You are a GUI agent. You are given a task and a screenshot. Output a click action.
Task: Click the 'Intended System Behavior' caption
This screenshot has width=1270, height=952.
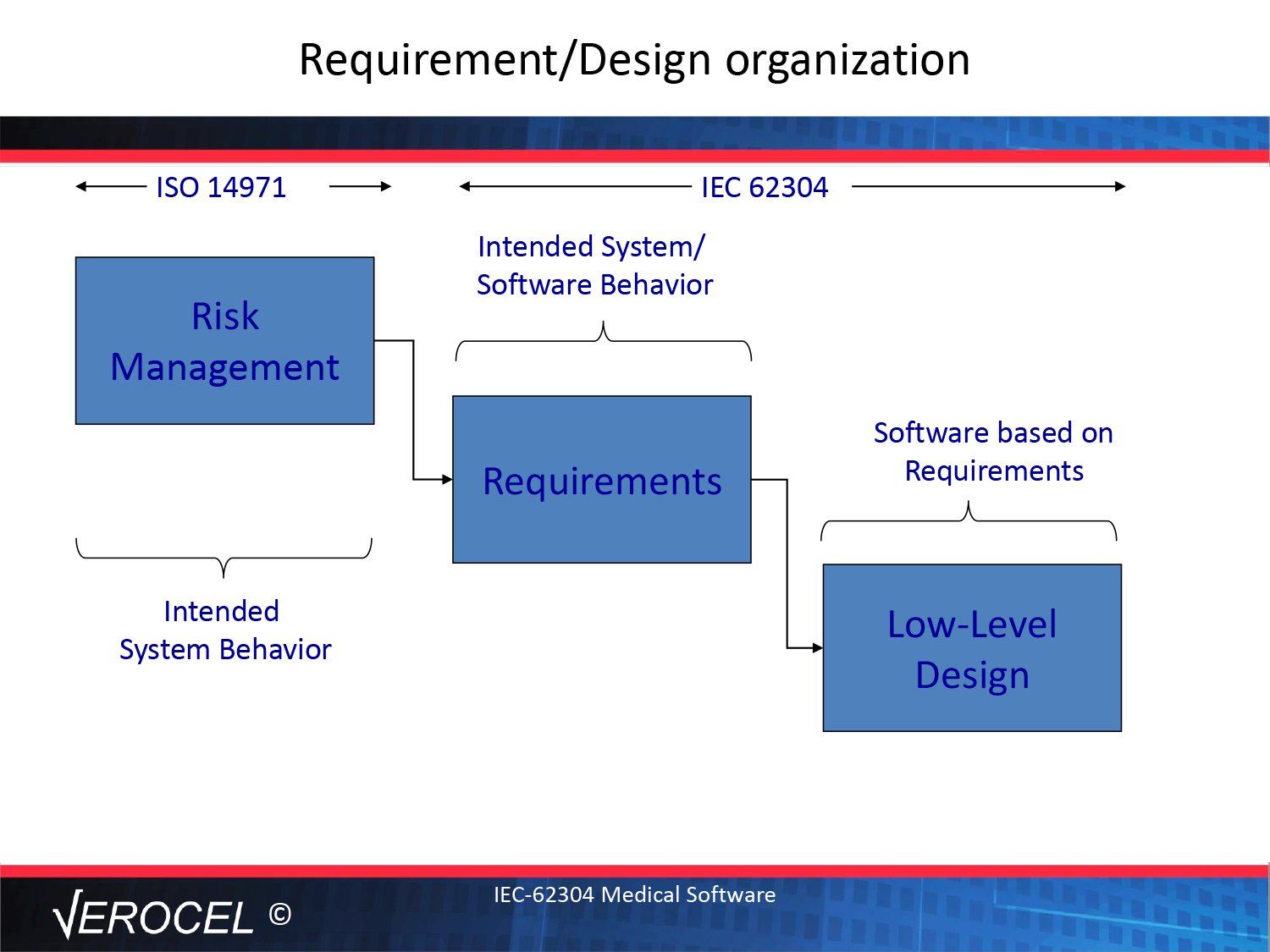tap(225, 630)
